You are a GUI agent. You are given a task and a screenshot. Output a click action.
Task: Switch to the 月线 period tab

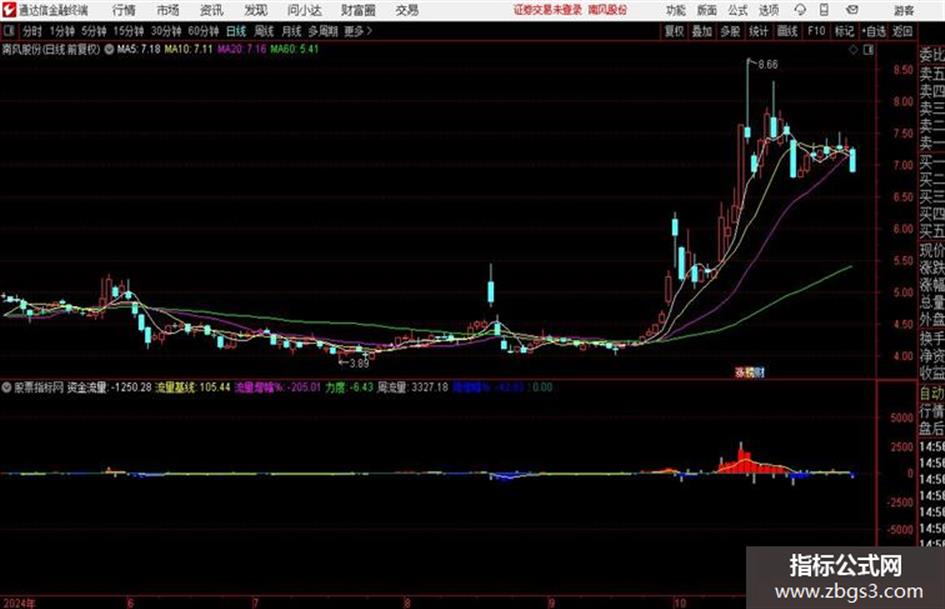pos(292,31)
